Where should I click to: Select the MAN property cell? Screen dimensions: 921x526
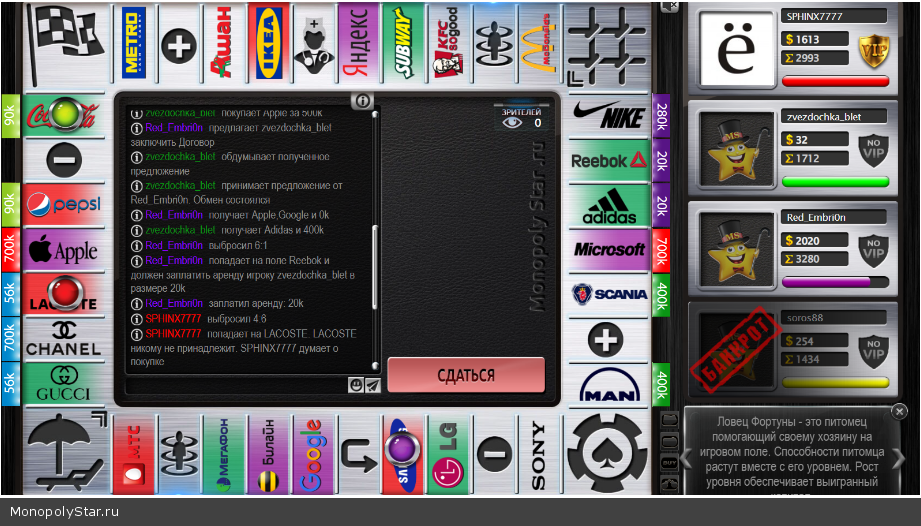609,384
